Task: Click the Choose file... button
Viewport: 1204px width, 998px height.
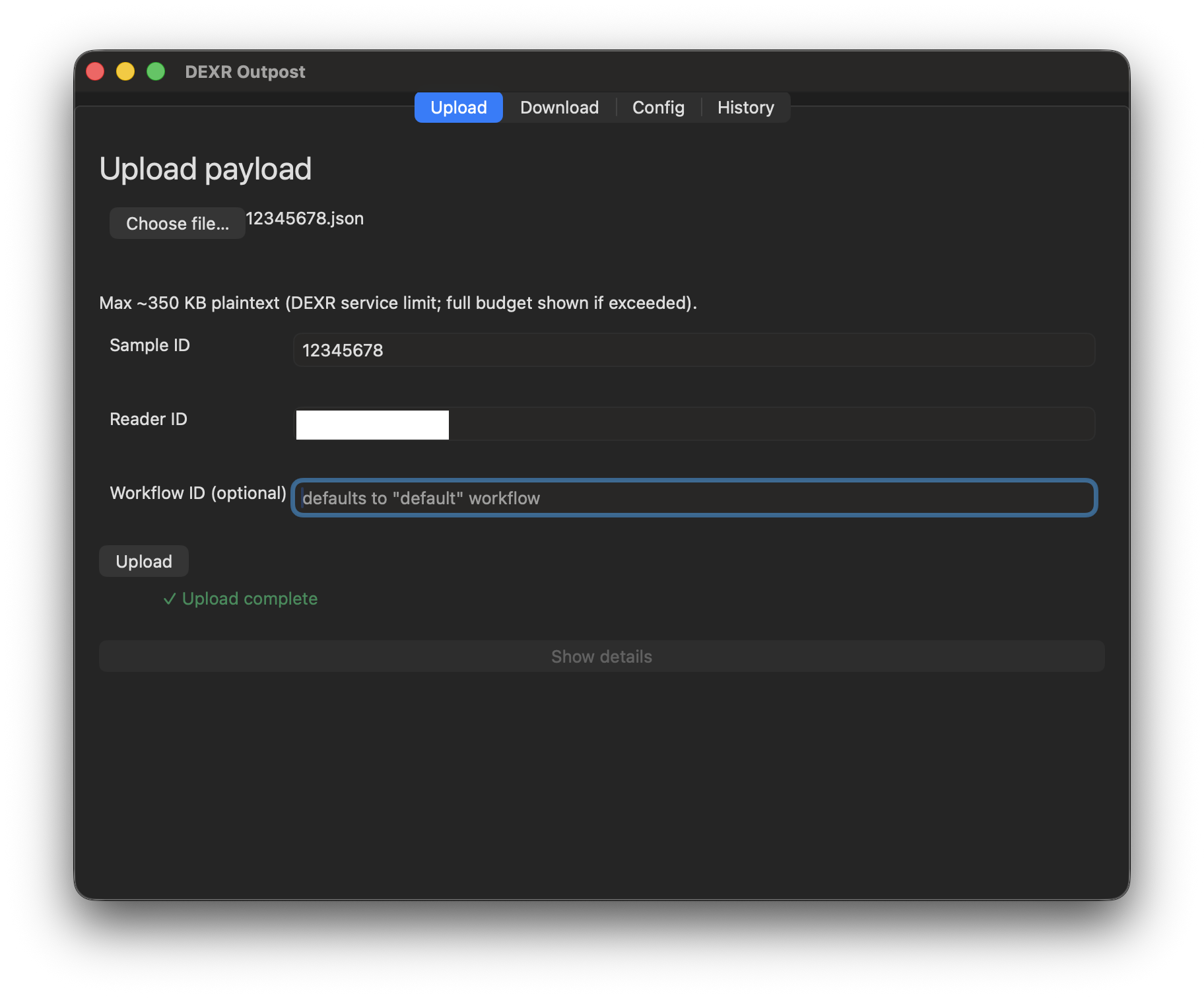Action: tap(178, 224)
